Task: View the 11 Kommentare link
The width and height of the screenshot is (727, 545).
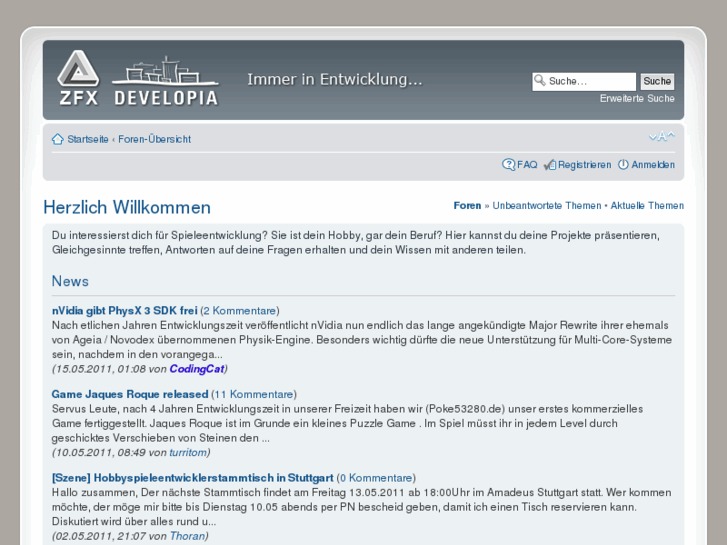Action: tap(254, 394)
